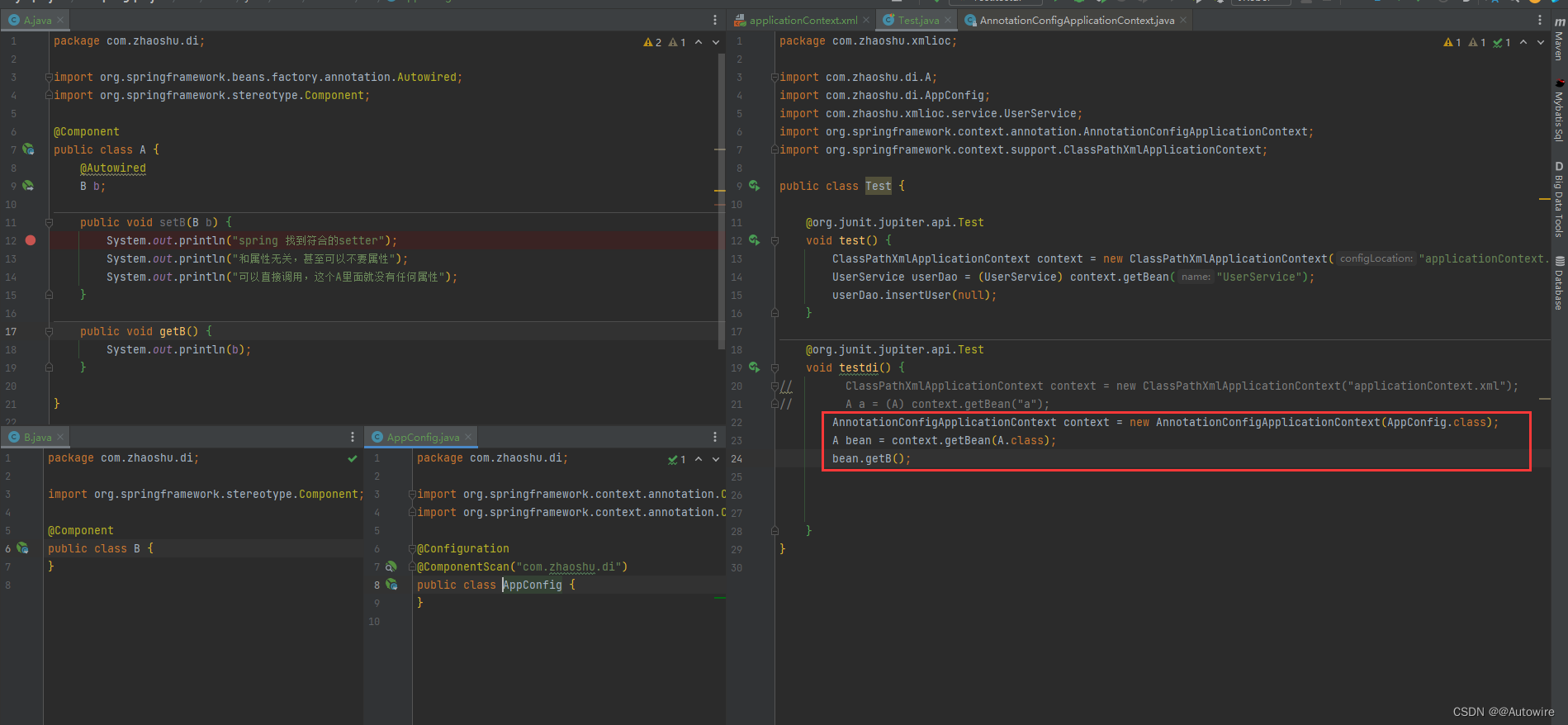Close the B.java tab
Screen dimensions: 1568x725
pos(60,437)
